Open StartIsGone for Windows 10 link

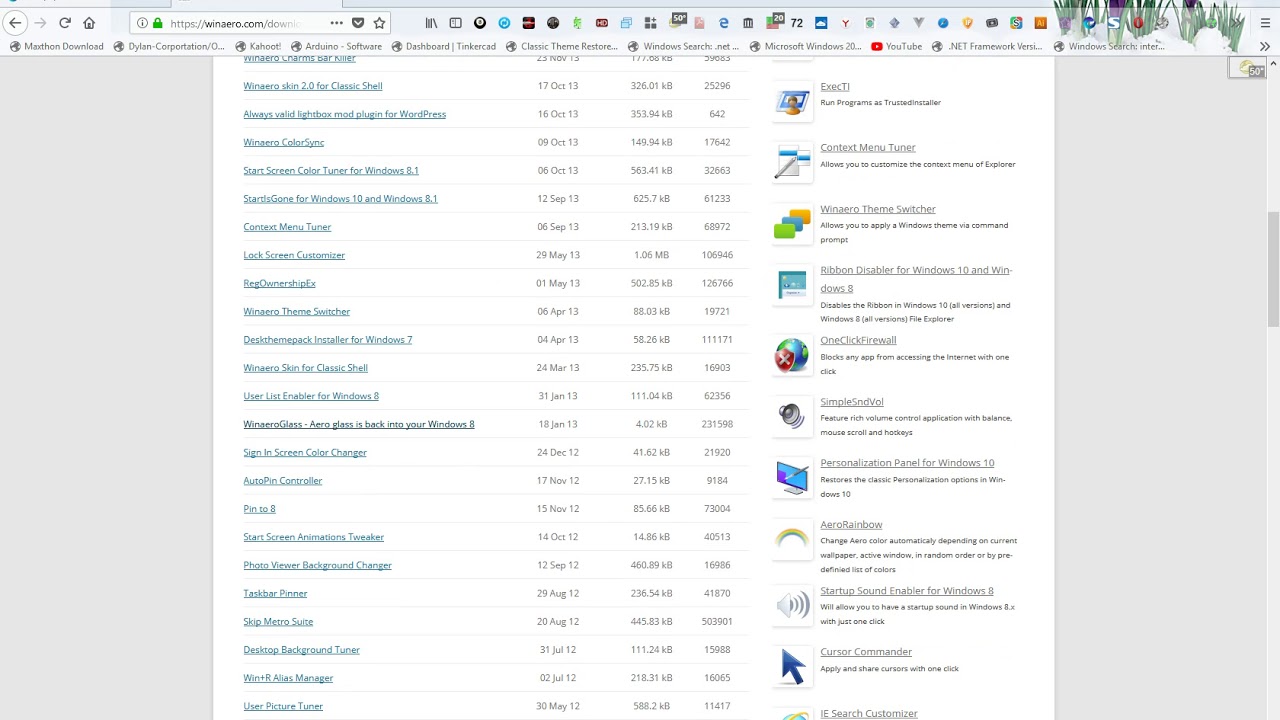340,198
